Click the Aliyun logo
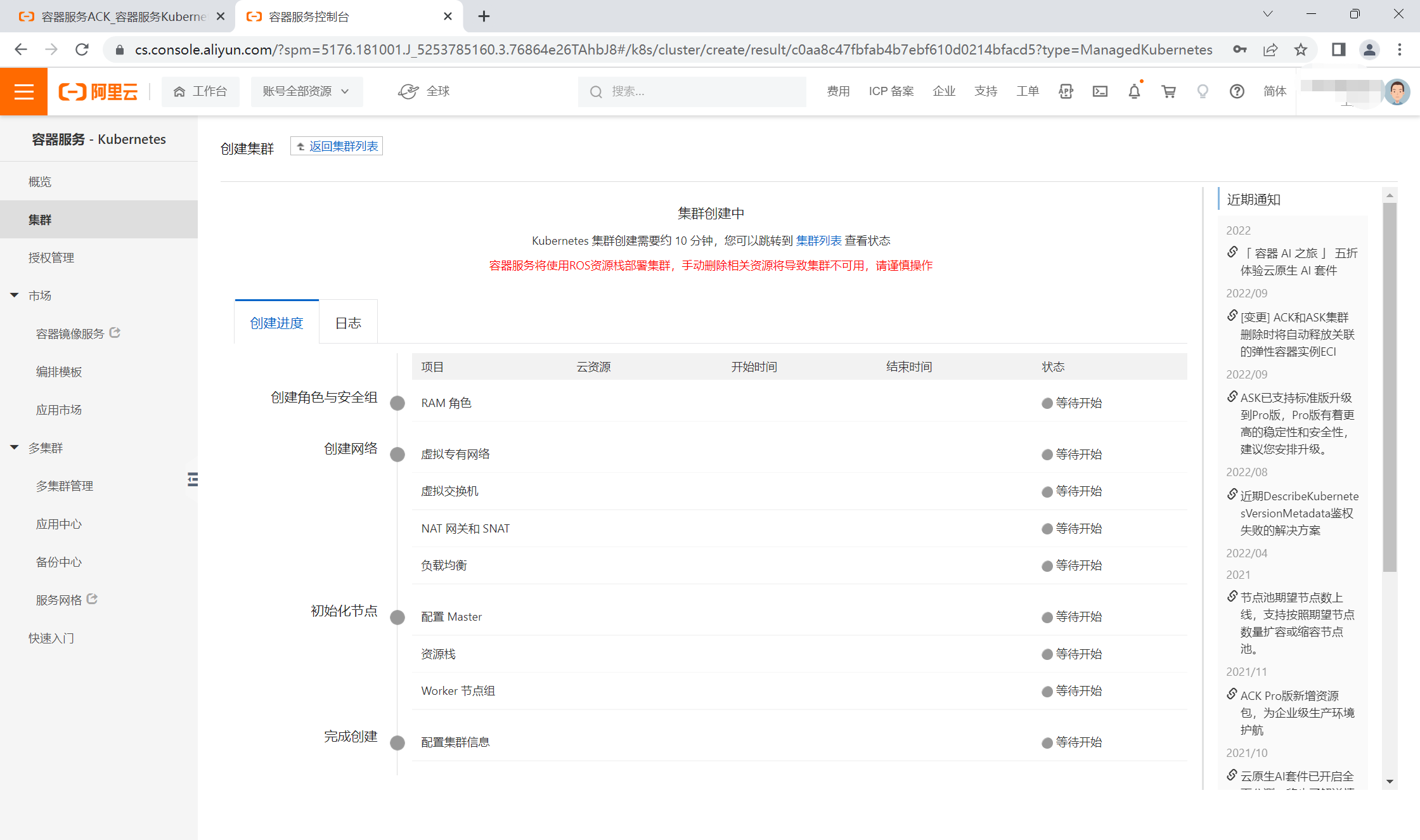1420x840 pixels. tap(98, 91)
